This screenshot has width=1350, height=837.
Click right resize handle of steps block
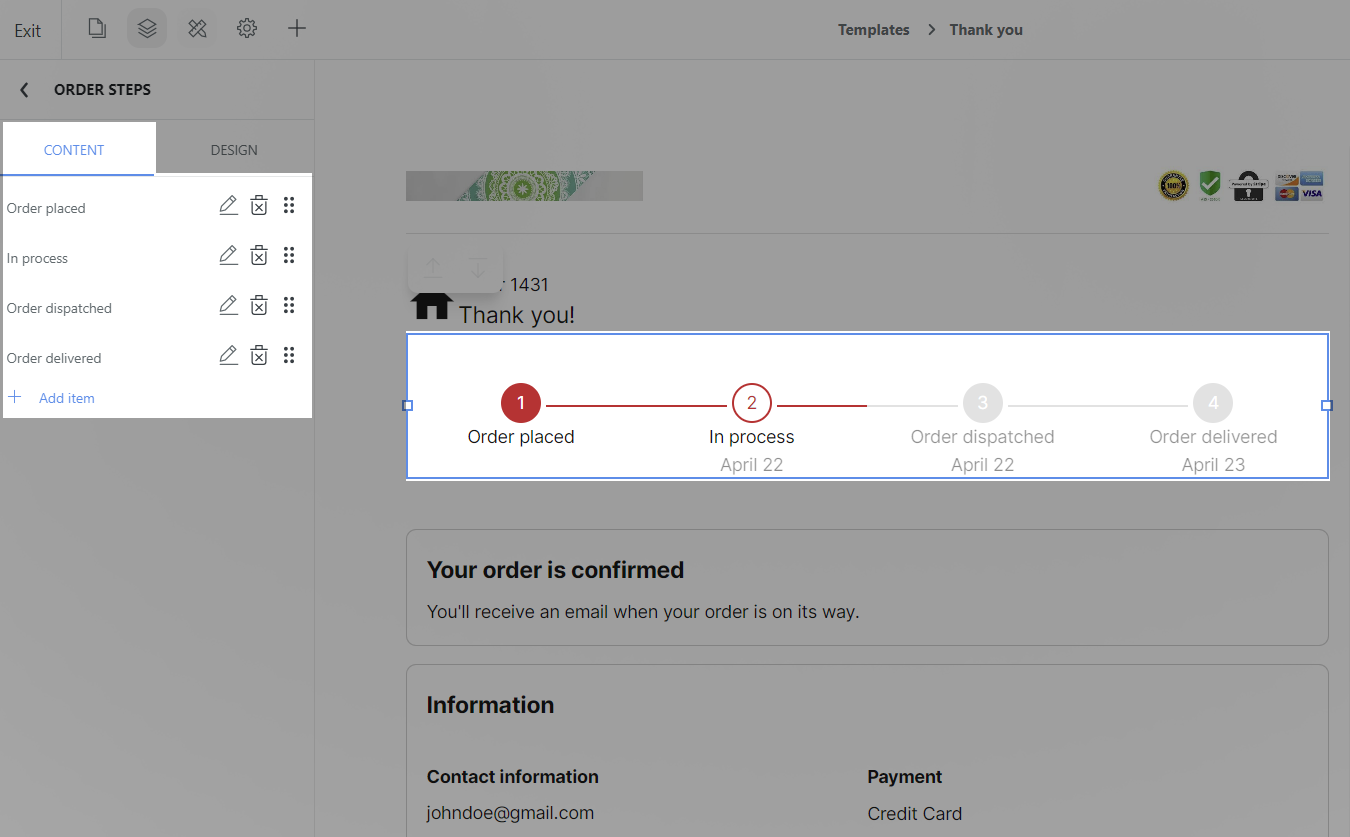click(x=1327, y=405)
